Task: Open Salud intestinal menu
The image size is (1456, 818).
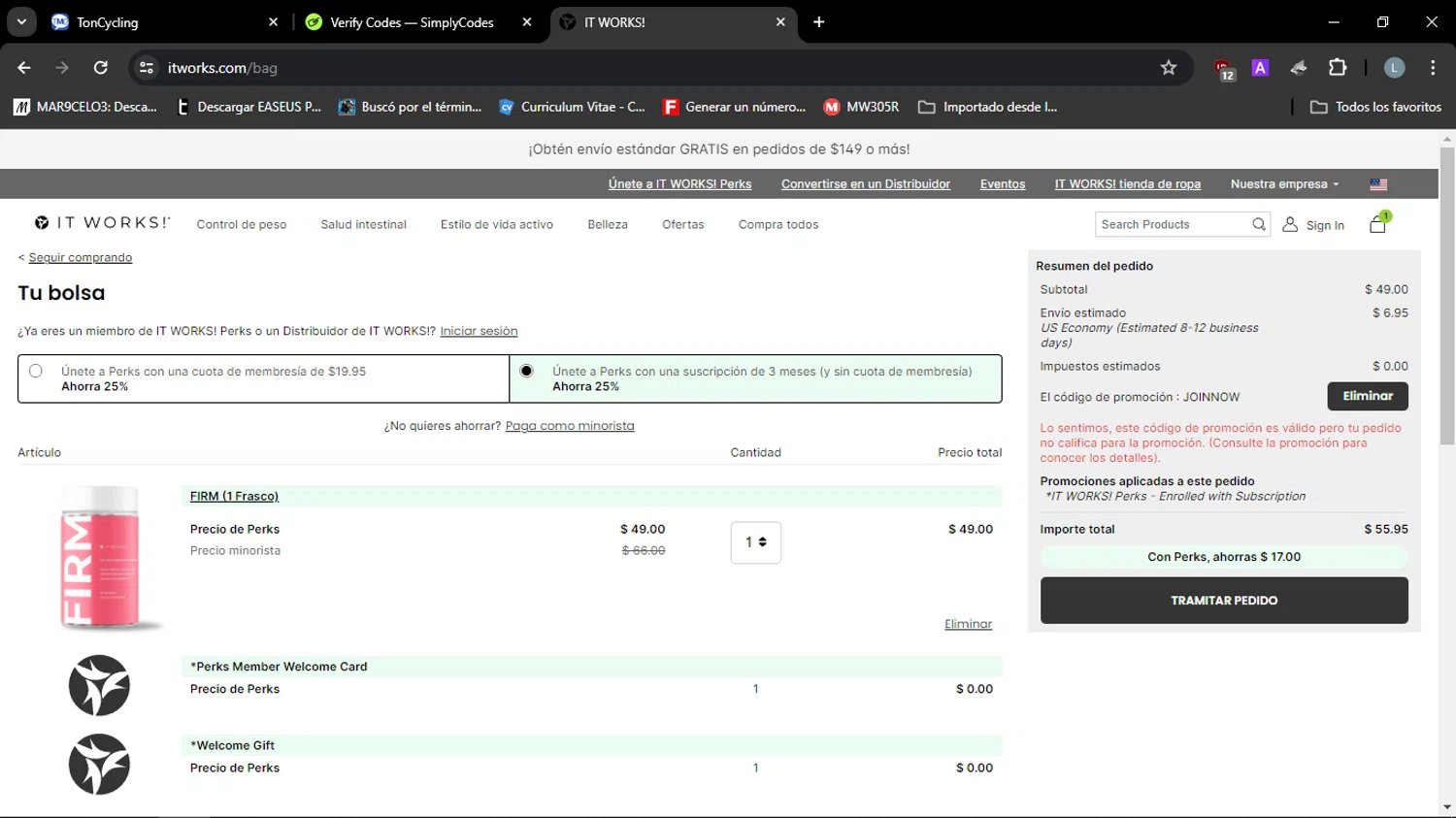Action: [x=363, y=224]
